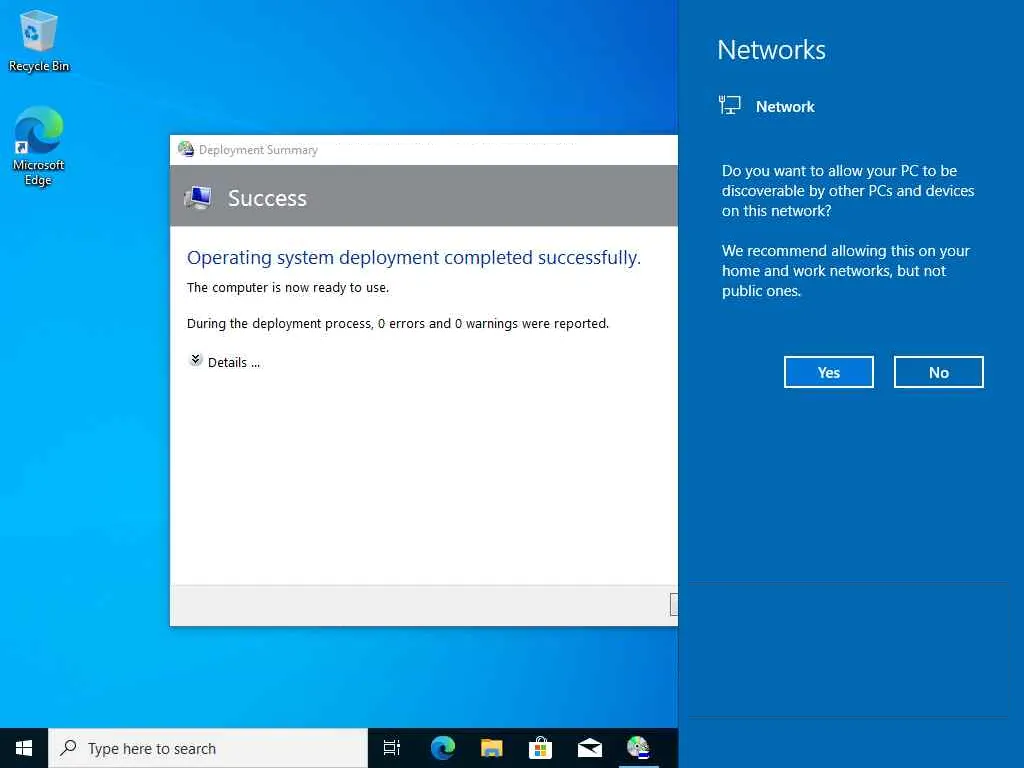1024x768 pixels.
Task: Click the search magnifier icon in taskbar
Action: coord(68,748)
